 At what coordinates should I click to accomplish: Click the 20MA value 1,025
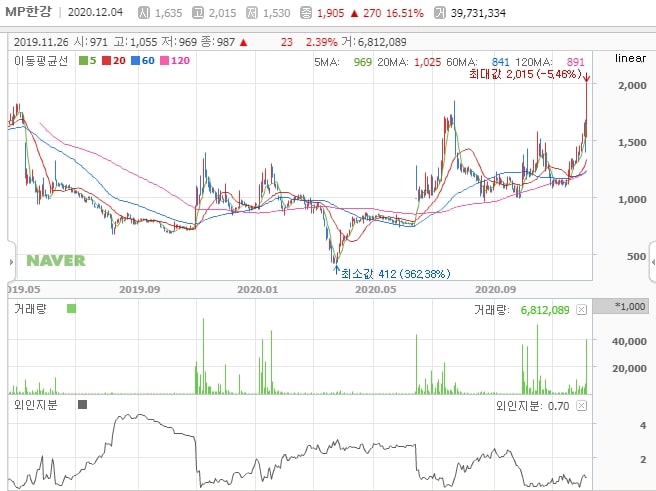[x=428, y=62]
